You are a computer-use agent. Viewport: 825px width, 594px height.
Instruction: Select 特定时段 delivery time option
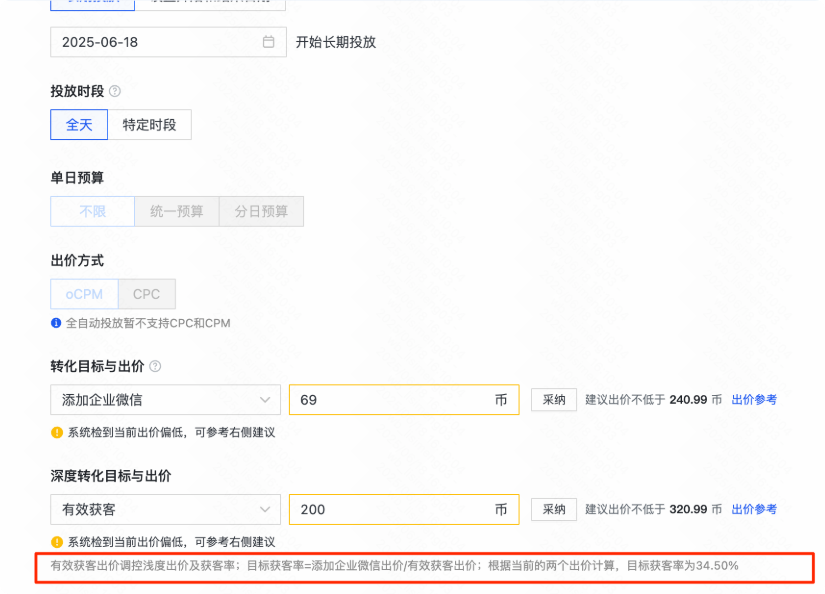click(x=149, y=125)
